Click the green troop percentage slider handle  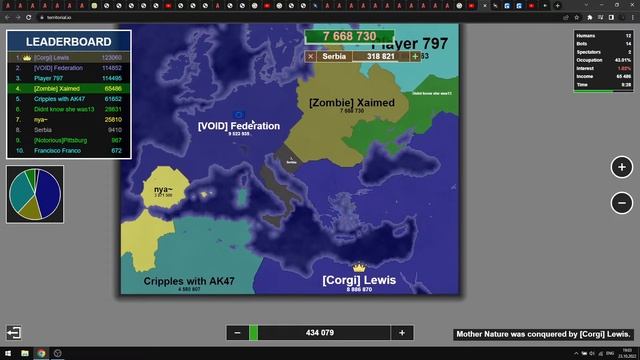click(x=253, y=333)
